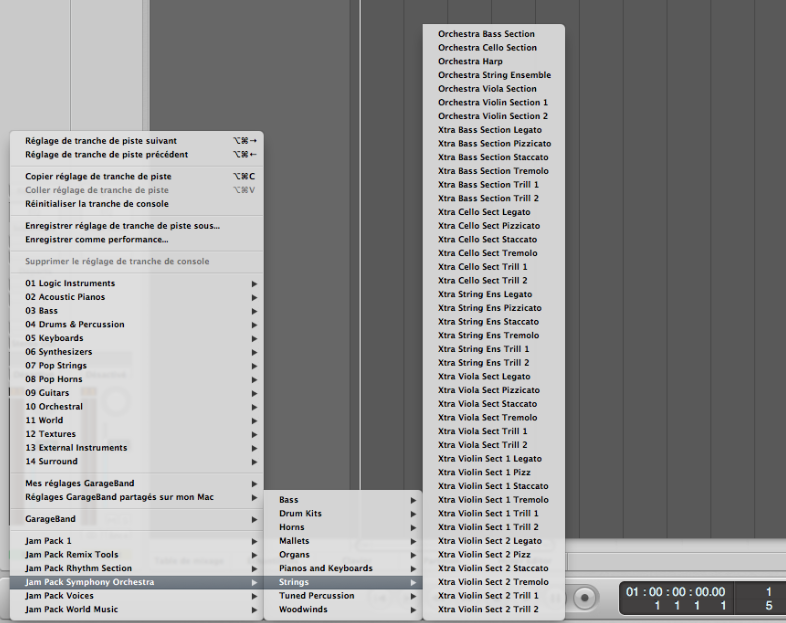Open the 14 Surround submenu
Image resolution: width=786 pixels, height=623 pixels.
pos(136,462)
